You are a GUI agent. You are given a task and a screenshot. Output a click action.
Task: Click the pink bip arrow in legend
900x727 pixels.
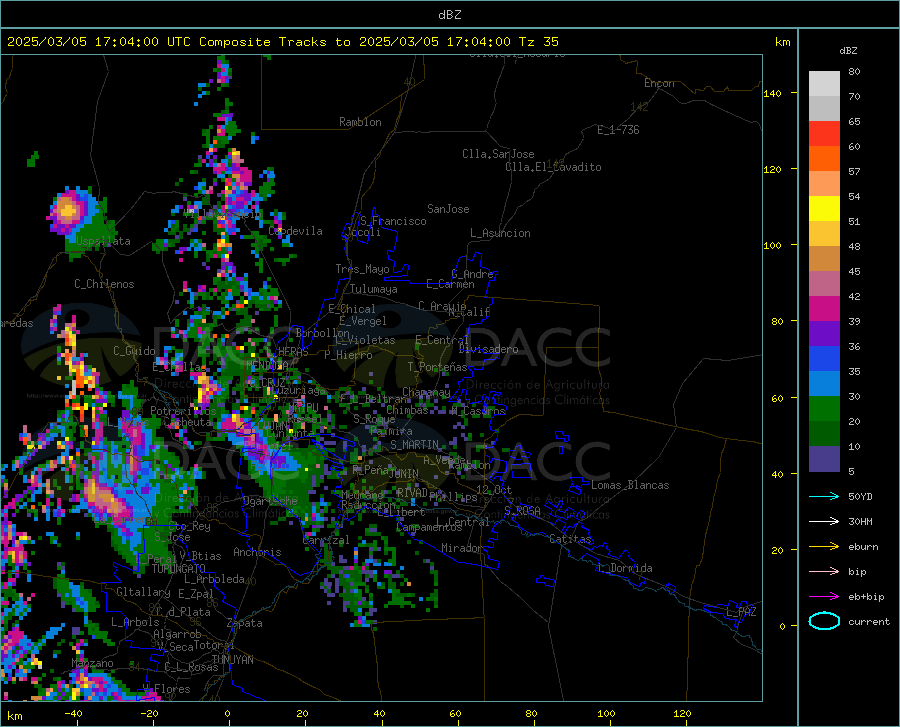point(824,571)
